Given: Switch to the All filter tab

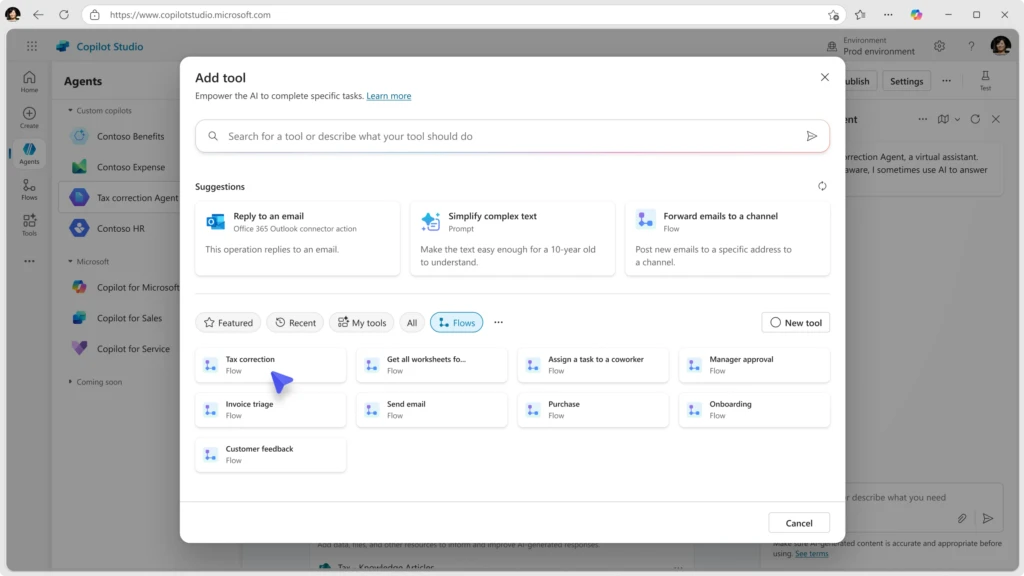Looking at the screenshot, I should pyautogui.click(x=411, y=322).
